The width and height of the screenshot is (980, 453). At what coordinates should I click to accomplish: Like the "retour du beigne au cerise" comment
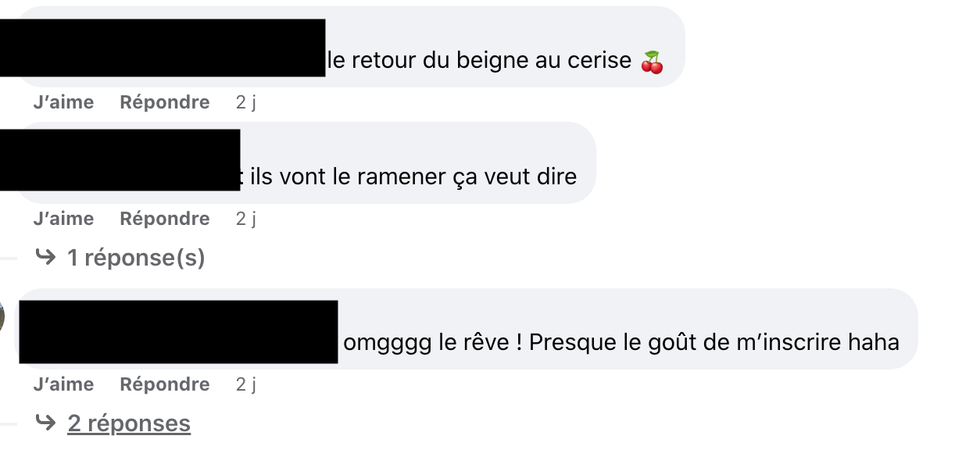(64, 102)
